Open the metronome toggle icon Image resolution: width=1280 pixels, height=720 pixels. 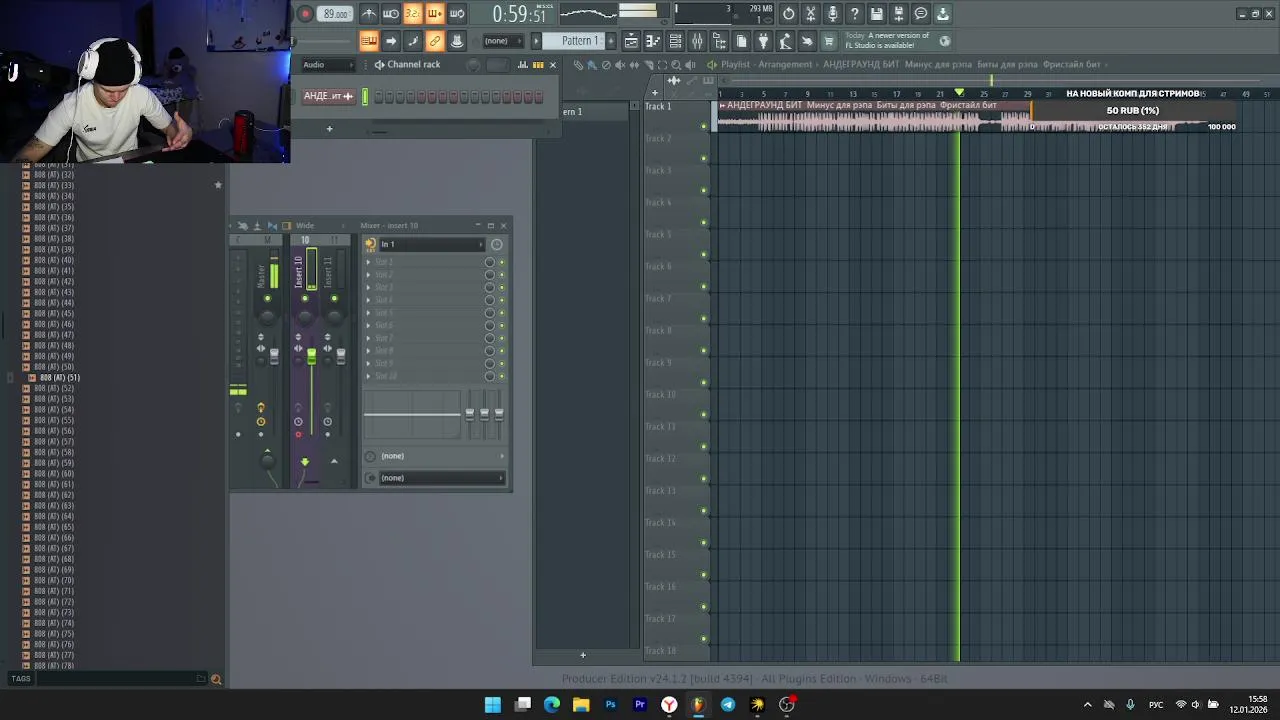click(369, 13)
